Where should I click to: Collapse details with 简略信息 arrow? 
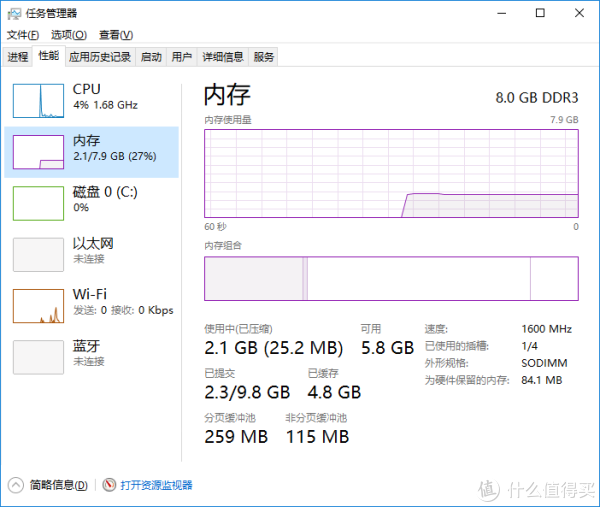(16, 485)
